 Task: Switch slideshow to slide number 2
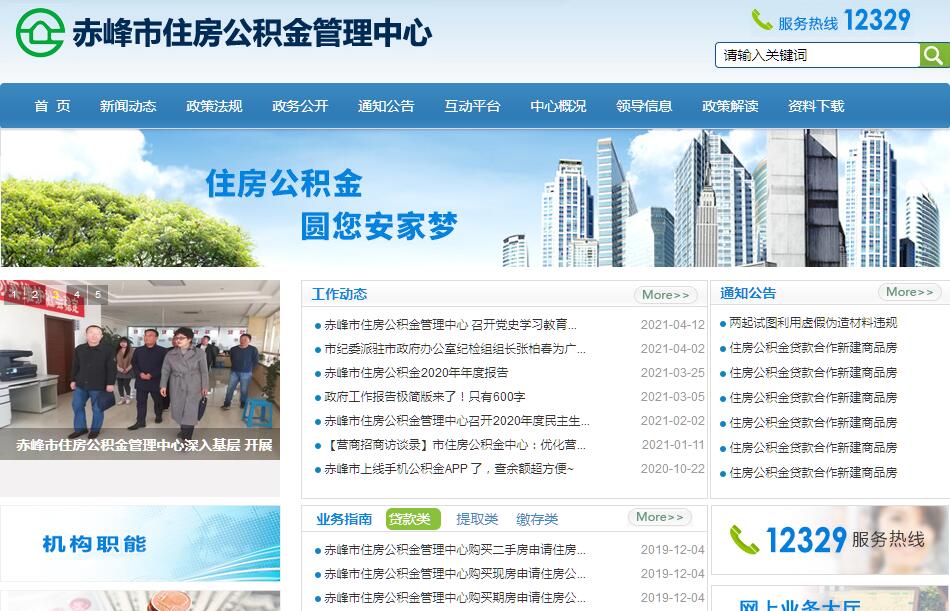tap(35, 295)
